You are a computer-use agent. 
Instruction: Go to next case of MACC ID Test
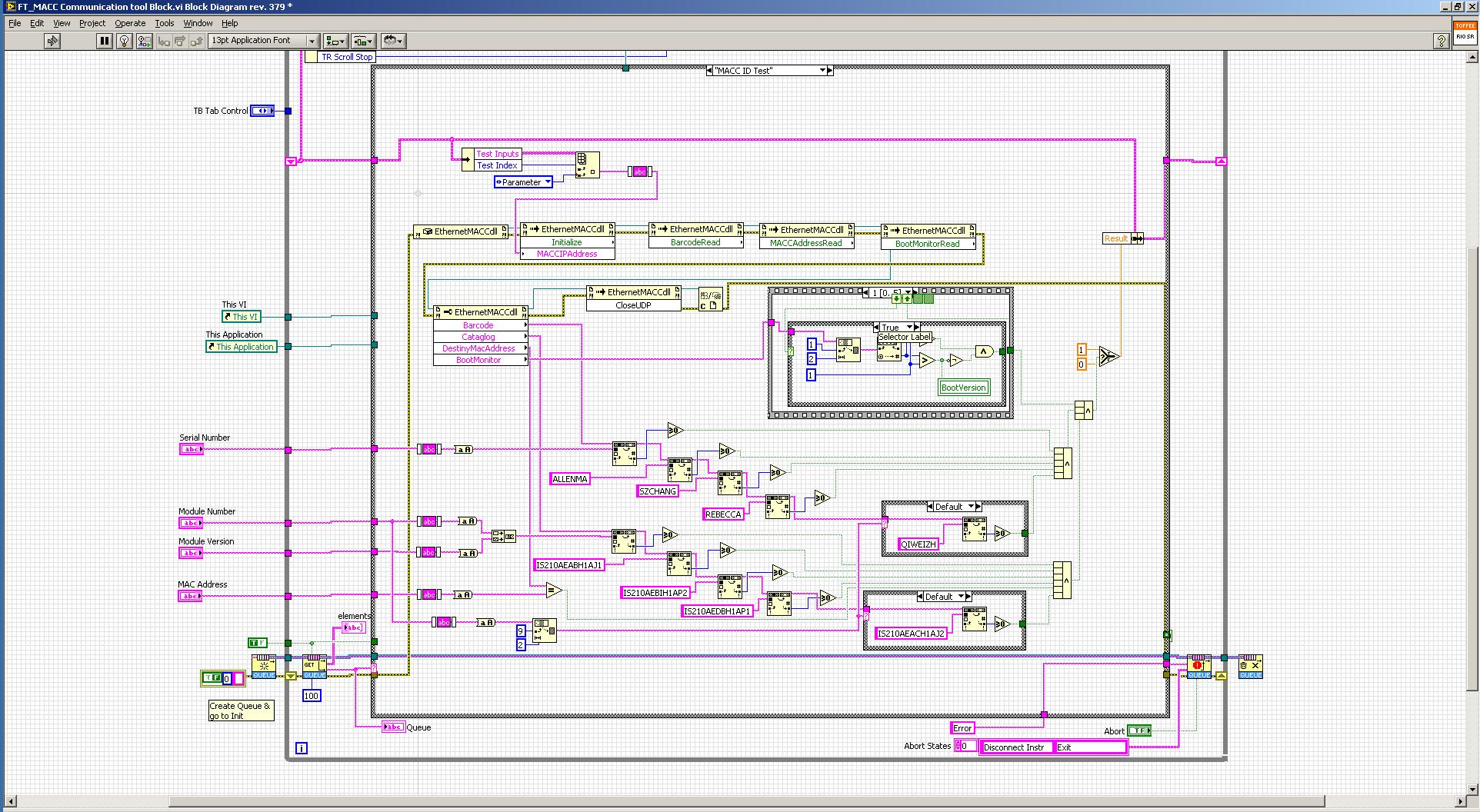[x=831, y=70]
